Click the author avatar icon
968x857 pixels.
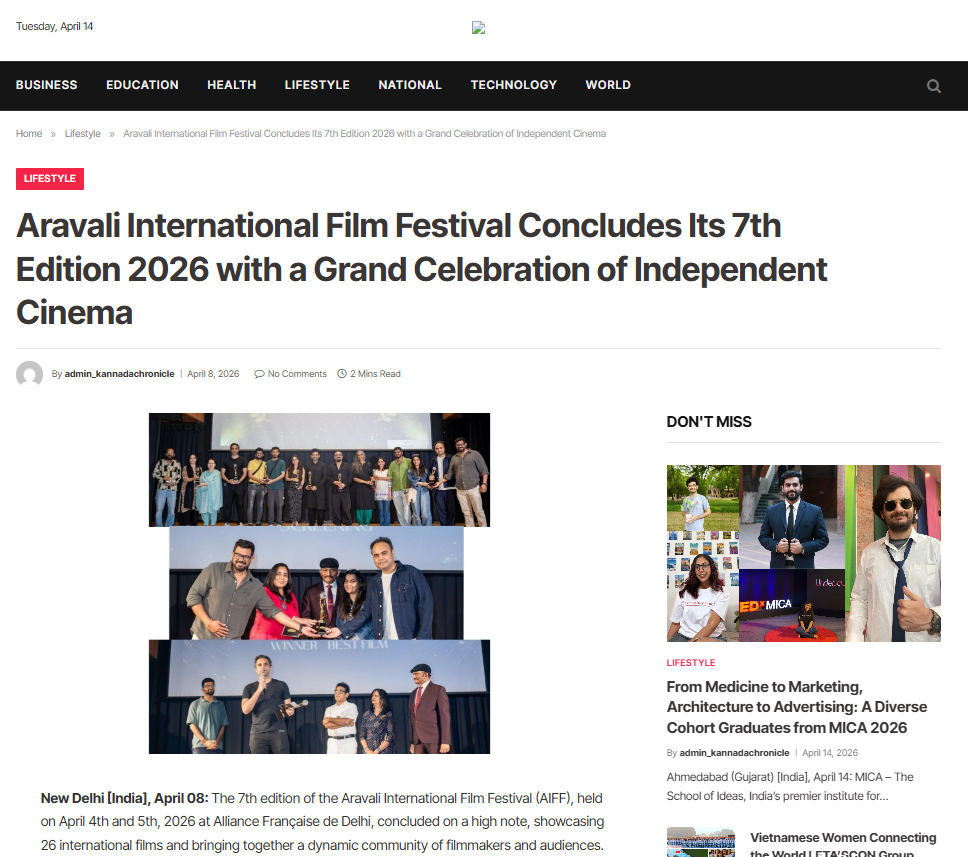point(29,374)
